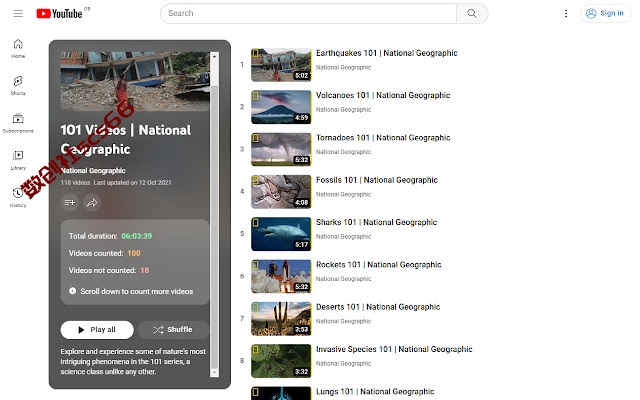Click the Play all button

[x=97, y=330]
